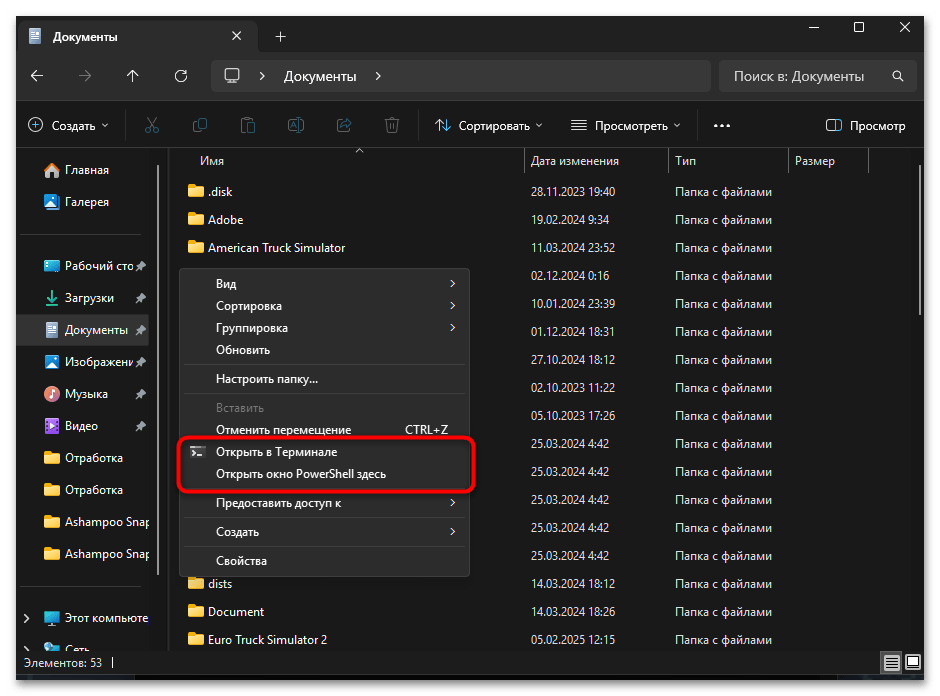Click the file list vertical scrollbar
Viewport: 940px width, 696px height.
pos(920,240)
